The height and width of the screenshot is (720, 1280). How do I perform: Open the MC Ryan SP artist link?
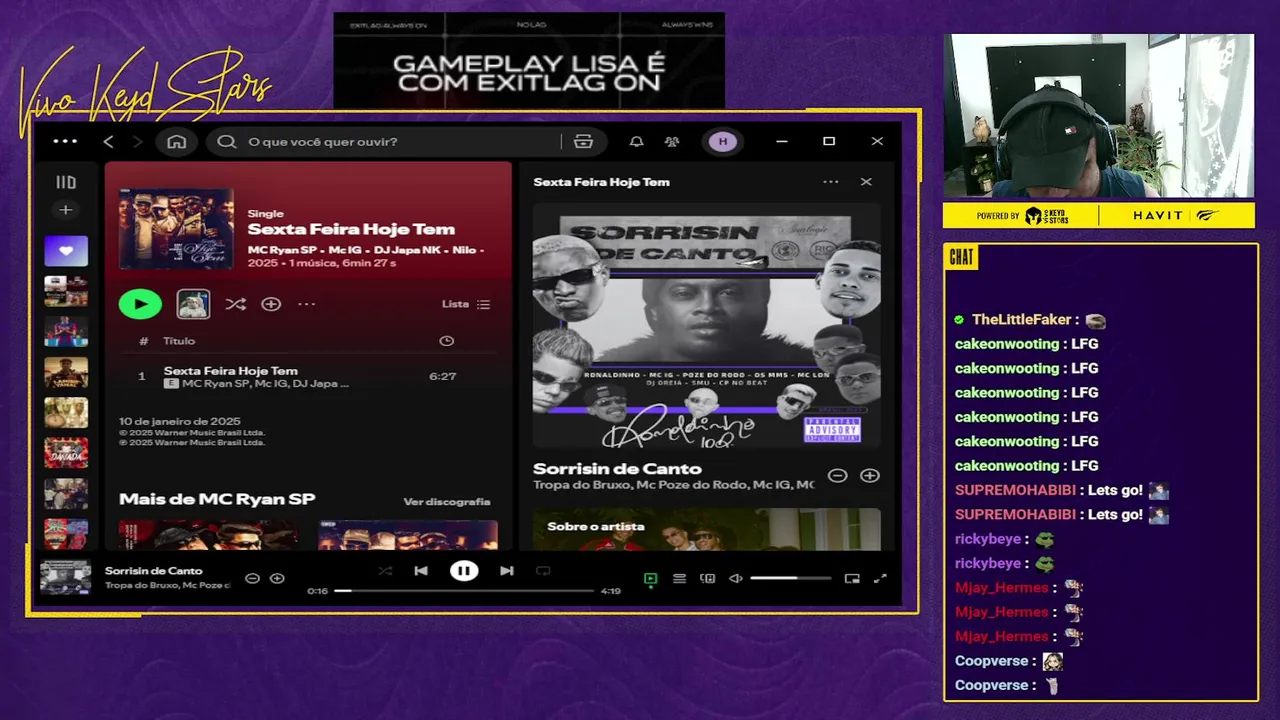pos(283,250)
